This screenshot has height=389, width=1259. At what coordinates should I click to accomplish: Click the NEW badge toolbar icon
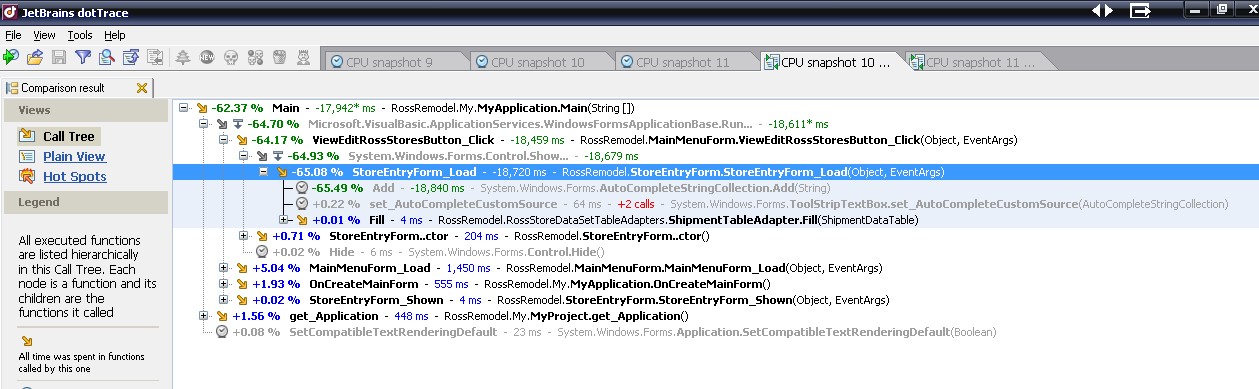[x=208, y=57]
